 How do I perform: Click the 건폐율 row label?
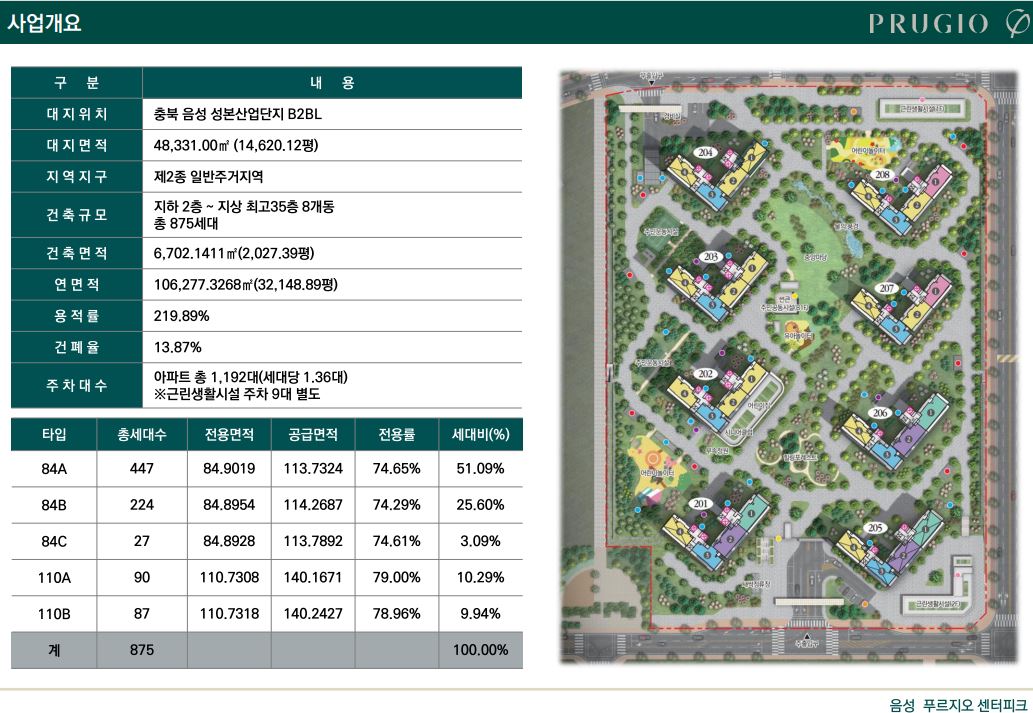coord(76,347)
